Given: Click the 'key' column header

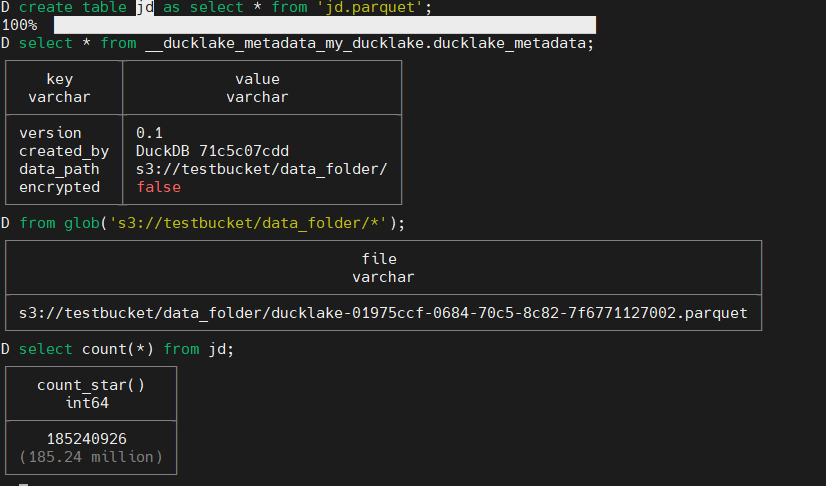Looking at the screenshot, I should pos(60,79).
